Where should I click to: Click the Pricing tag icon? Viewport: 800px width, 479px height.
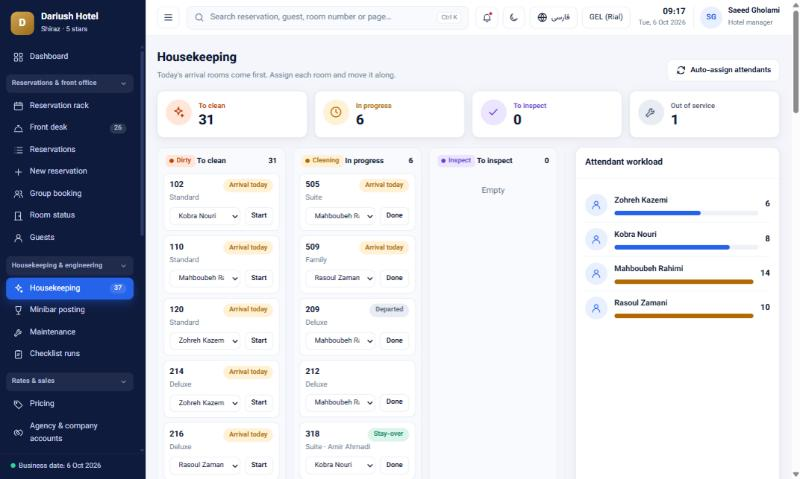[18, 404]
